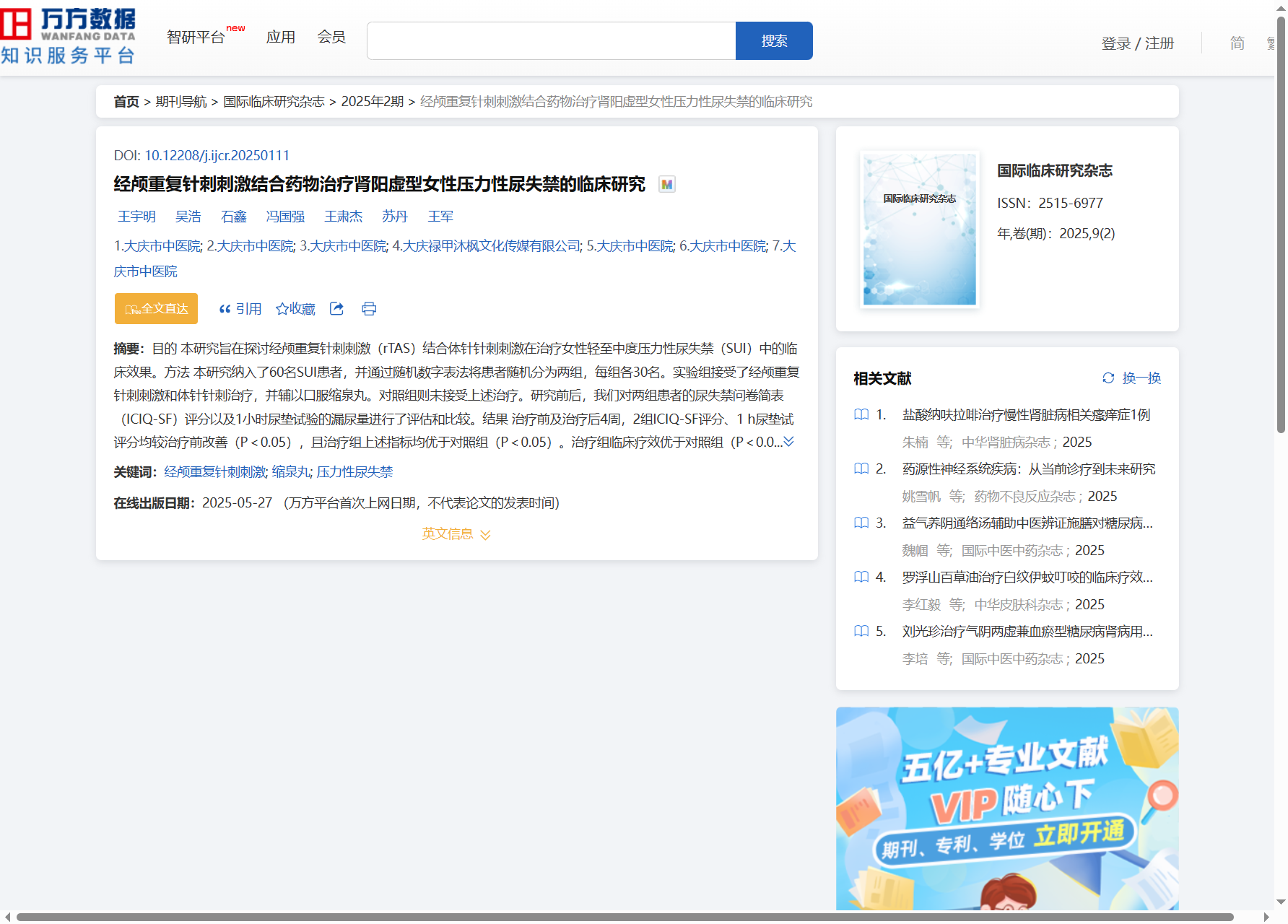Click keyword 经颅重复针刺刺激
Image resolution: width=1288 pixels, height=924 pixels.
(214, 472)
